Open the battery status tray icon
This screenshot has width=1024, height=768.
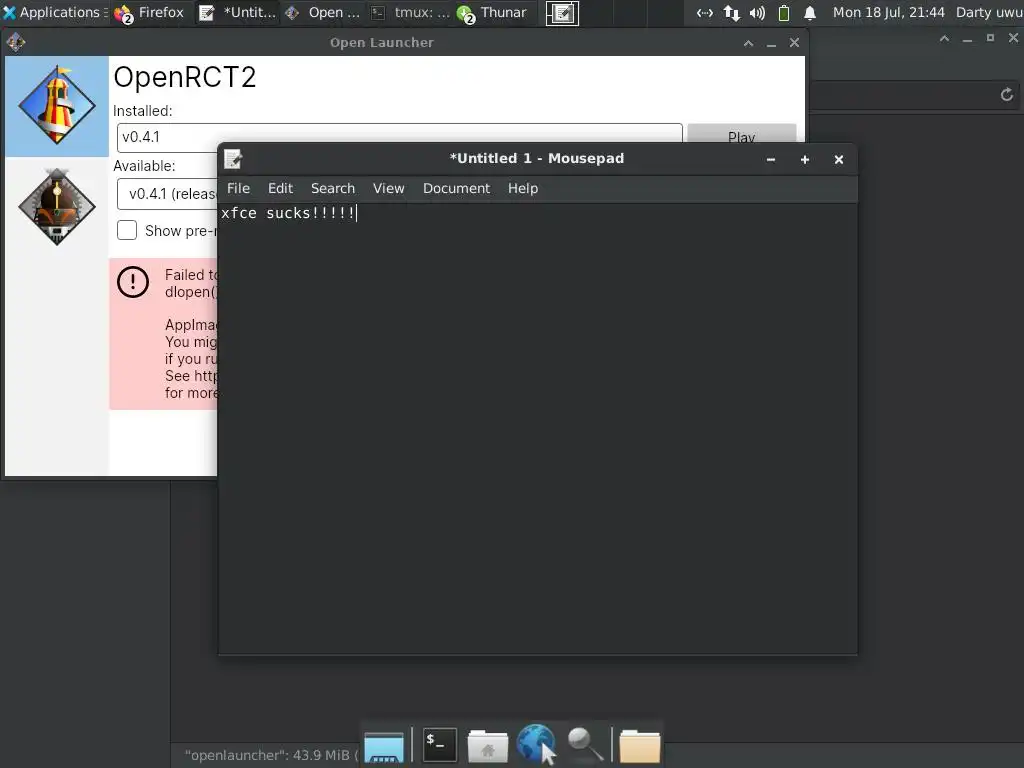click(x=784, y=12)
